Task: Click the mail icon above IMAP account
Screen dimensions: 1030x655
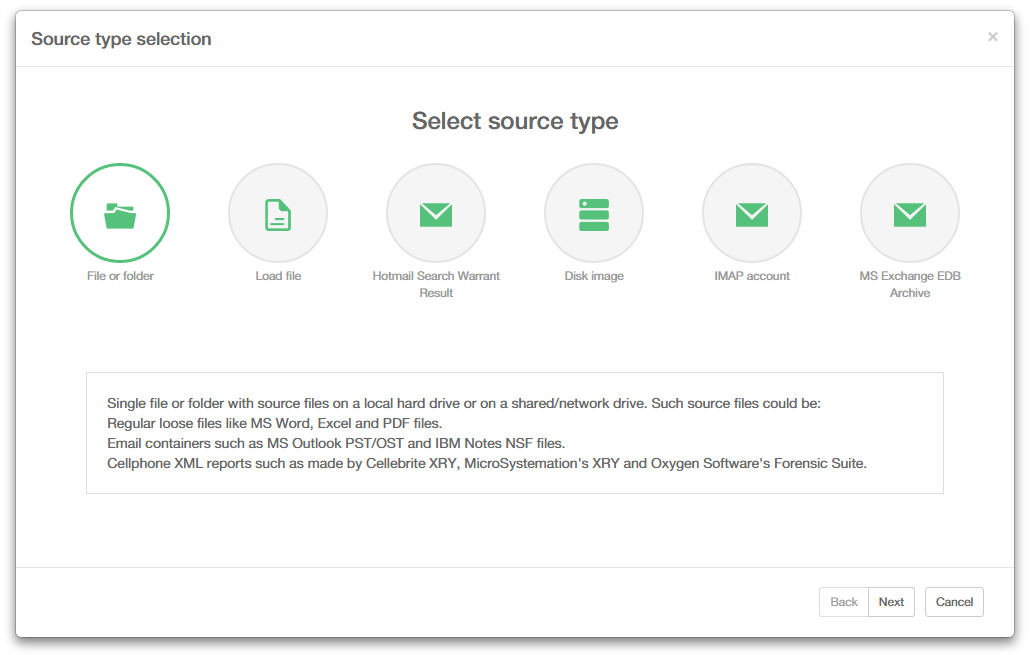Action: [x=752, y=213]
